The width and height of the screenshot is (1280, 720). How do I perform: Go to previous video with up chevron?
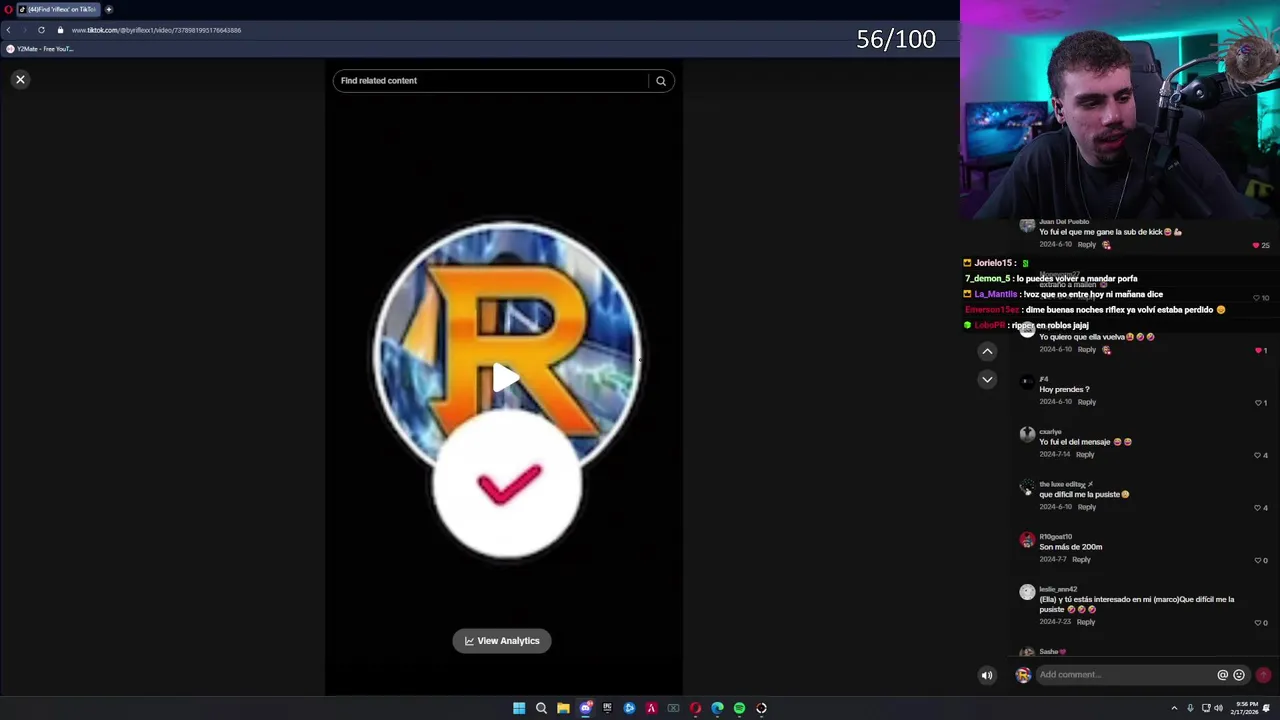(x=987, y=351)
